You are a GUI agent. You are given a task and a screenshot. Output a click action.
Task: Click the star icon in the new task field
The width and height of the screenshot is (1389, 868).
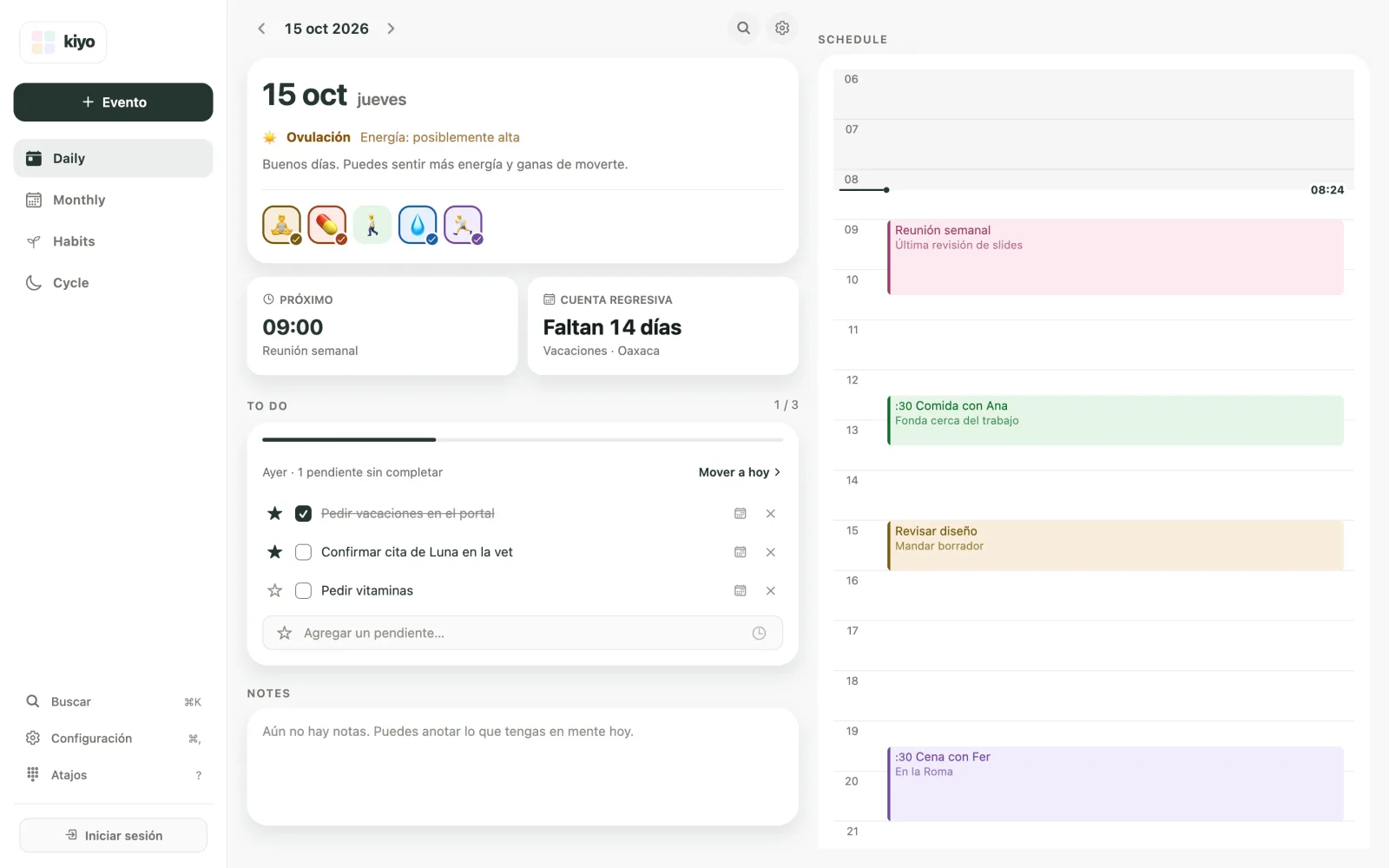[285, 633]
